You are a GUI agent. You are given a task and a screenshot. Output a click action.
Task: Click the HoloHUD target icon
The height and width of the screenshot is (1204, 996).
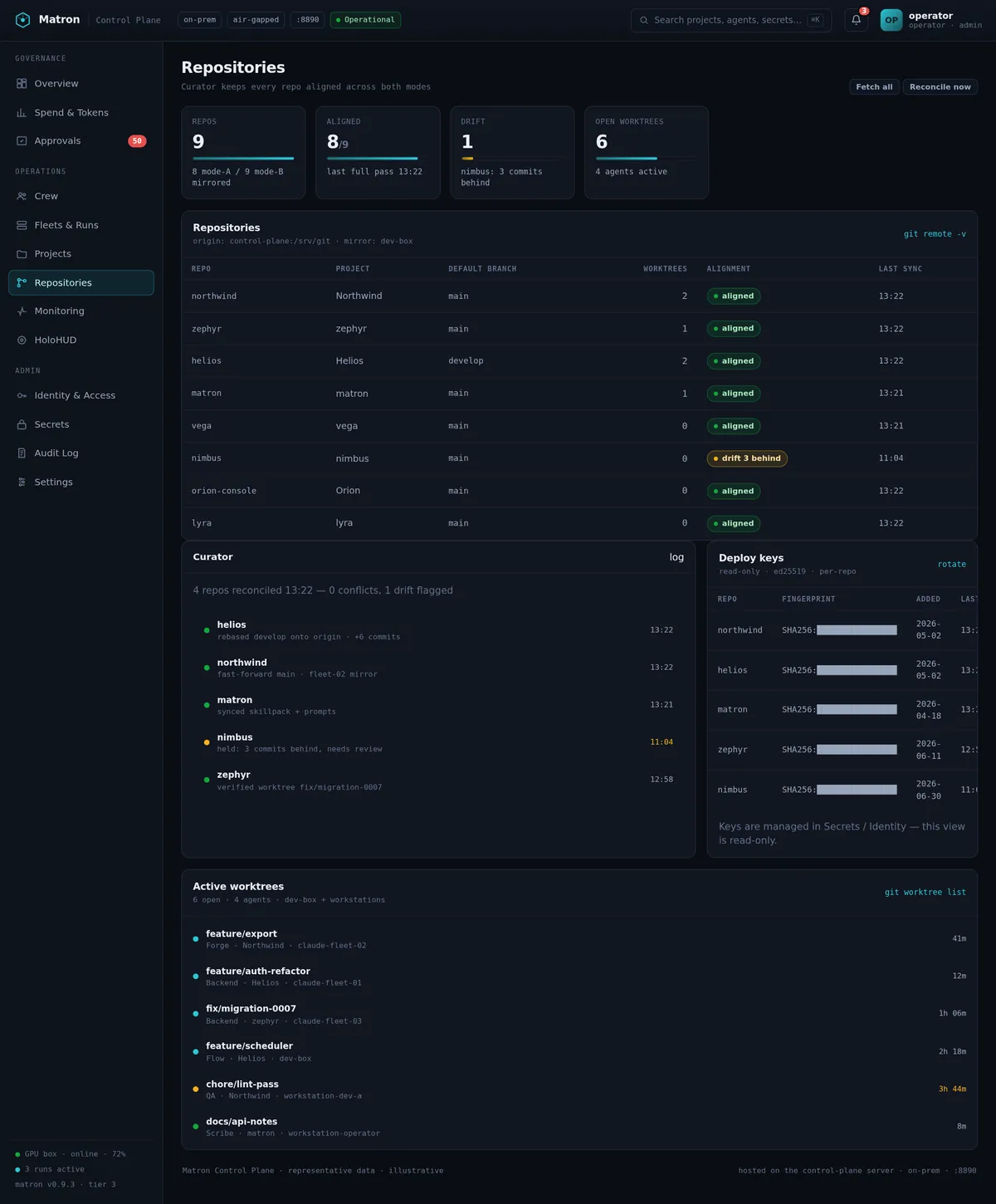click(x=22, y=340)
